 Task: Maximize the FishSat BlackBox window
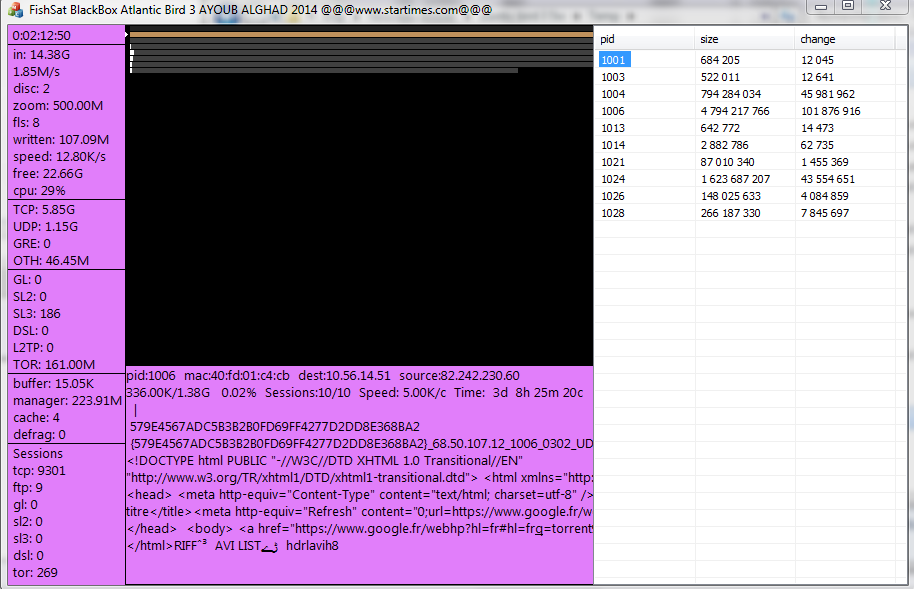(848, 6)
